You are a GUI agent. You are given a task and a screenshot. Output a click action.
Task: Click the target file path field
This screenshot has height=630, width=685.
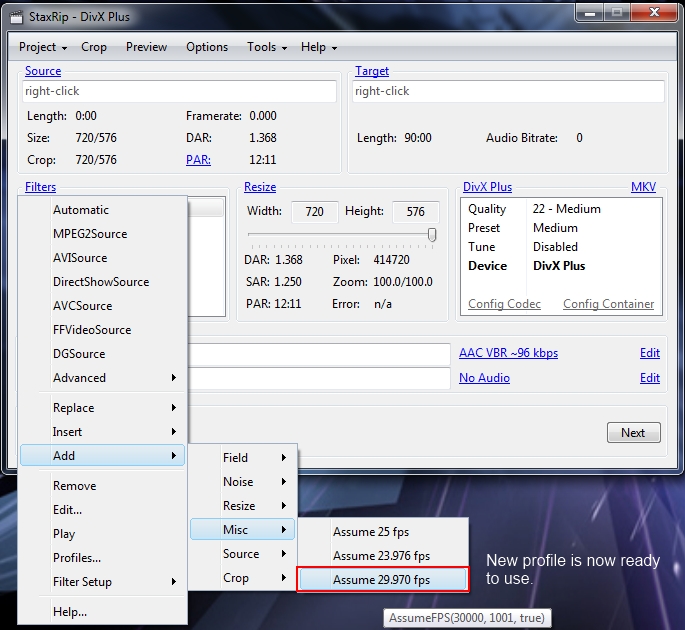click(x=509, y=91)
